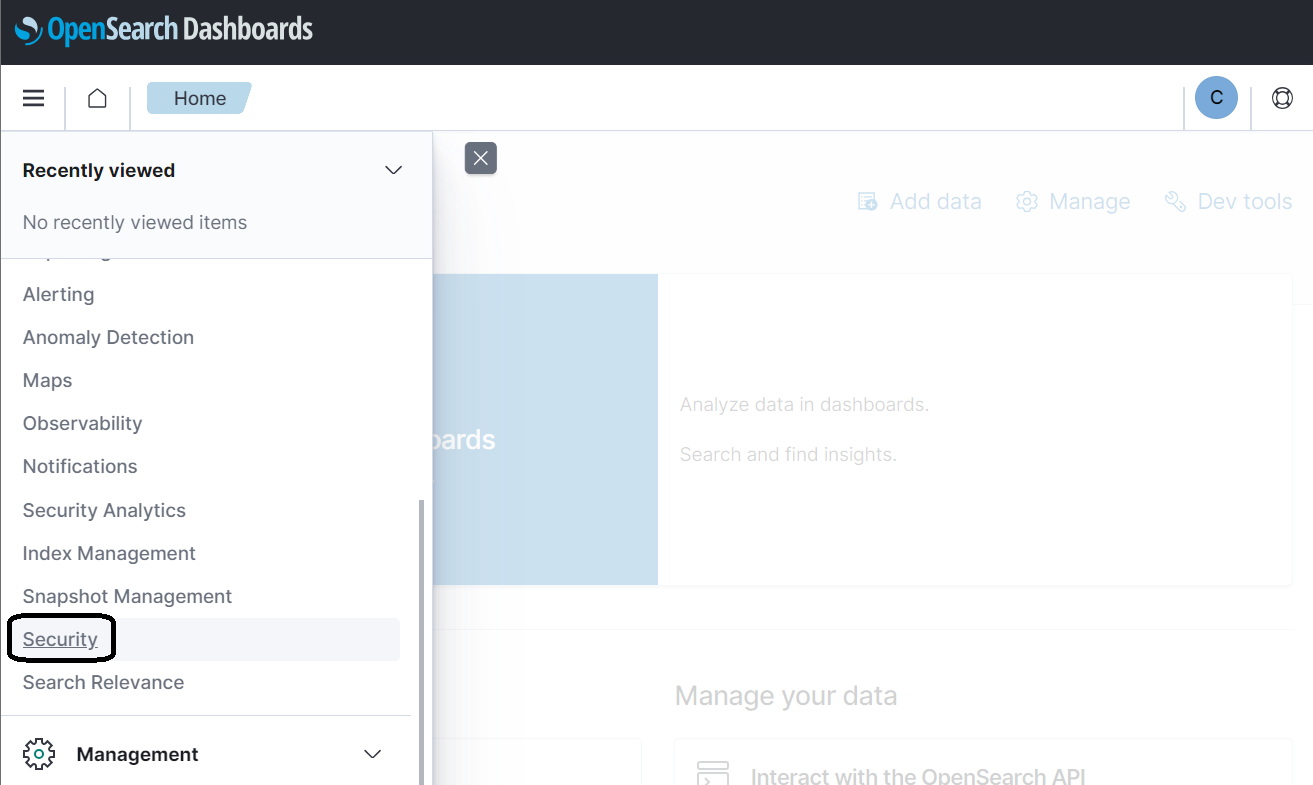The image size is (1313, 785).
Task: Click the "Recently viewed" heading text
Action: [x=99, y=170]
